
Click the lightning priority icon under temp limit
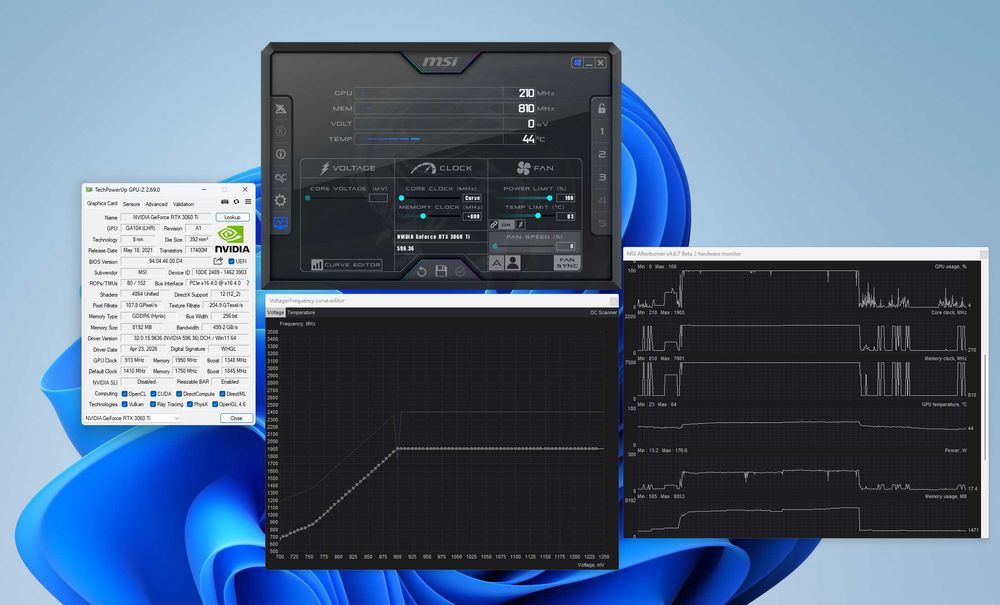click(520, 224)
